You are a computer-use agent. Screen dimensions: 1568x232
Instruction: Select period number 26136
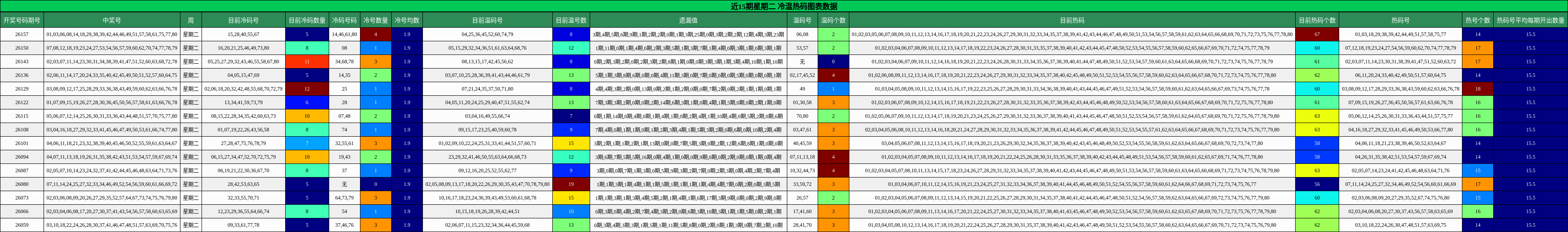22,75
